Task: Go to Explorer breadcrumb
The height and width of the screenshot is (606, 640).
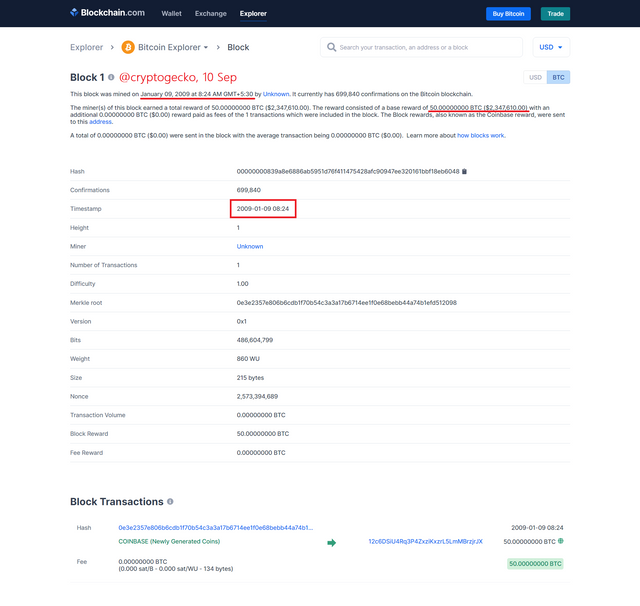Action: [87, 47]
